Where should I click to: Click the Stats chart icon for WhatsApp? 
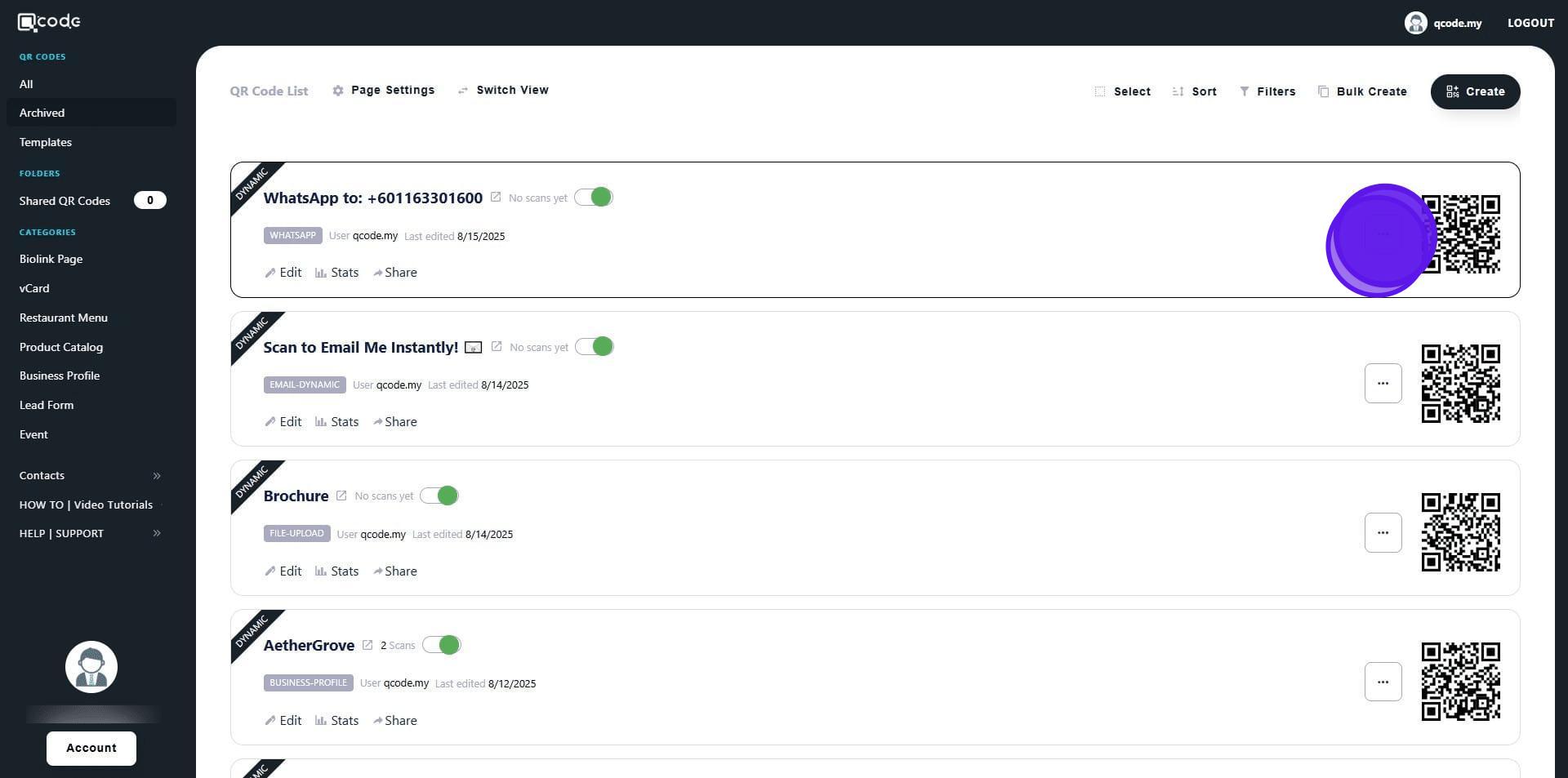(321, 273)
